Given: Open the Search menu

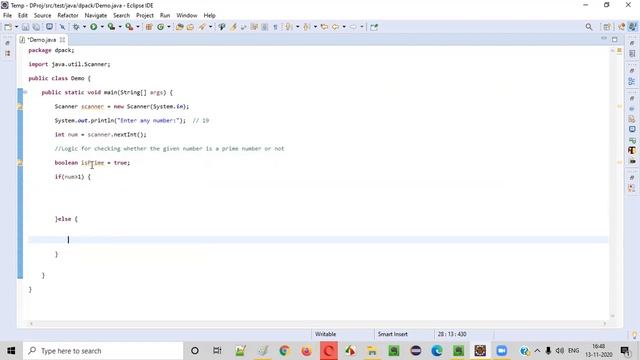Looking at the screenshot, I should point(121,15).
